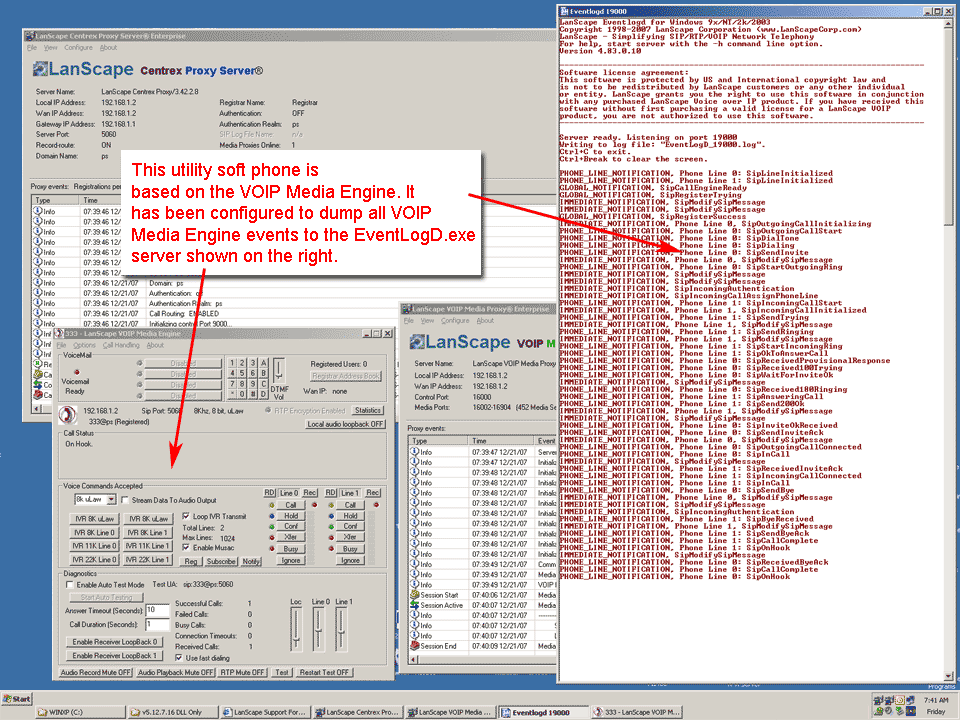Click the blue indicator beside Line 0 Hold
This screenshot has height=720, width=960.
tap(272, 516)
